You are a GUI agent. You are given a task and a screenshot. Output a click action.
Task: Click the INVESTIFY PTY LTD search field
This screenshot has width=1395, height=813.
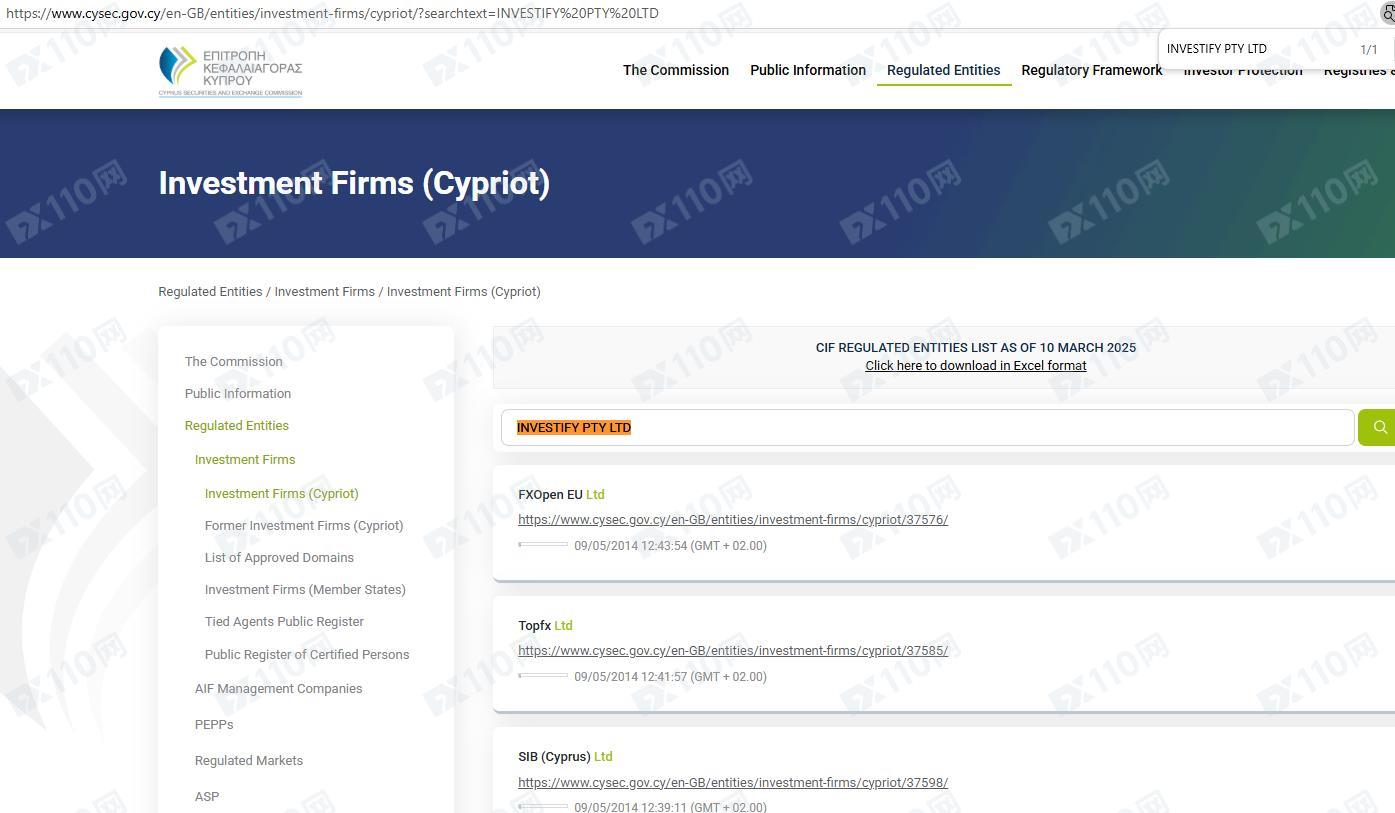coord(927,427)
